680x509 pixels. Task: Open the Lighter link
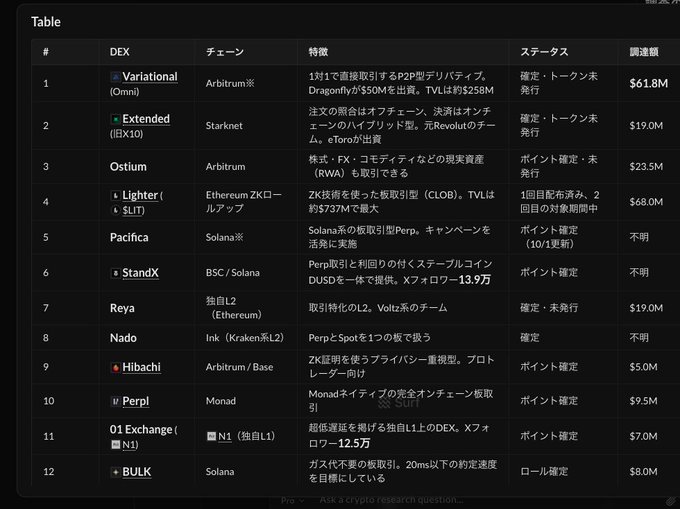click(140, 196)
